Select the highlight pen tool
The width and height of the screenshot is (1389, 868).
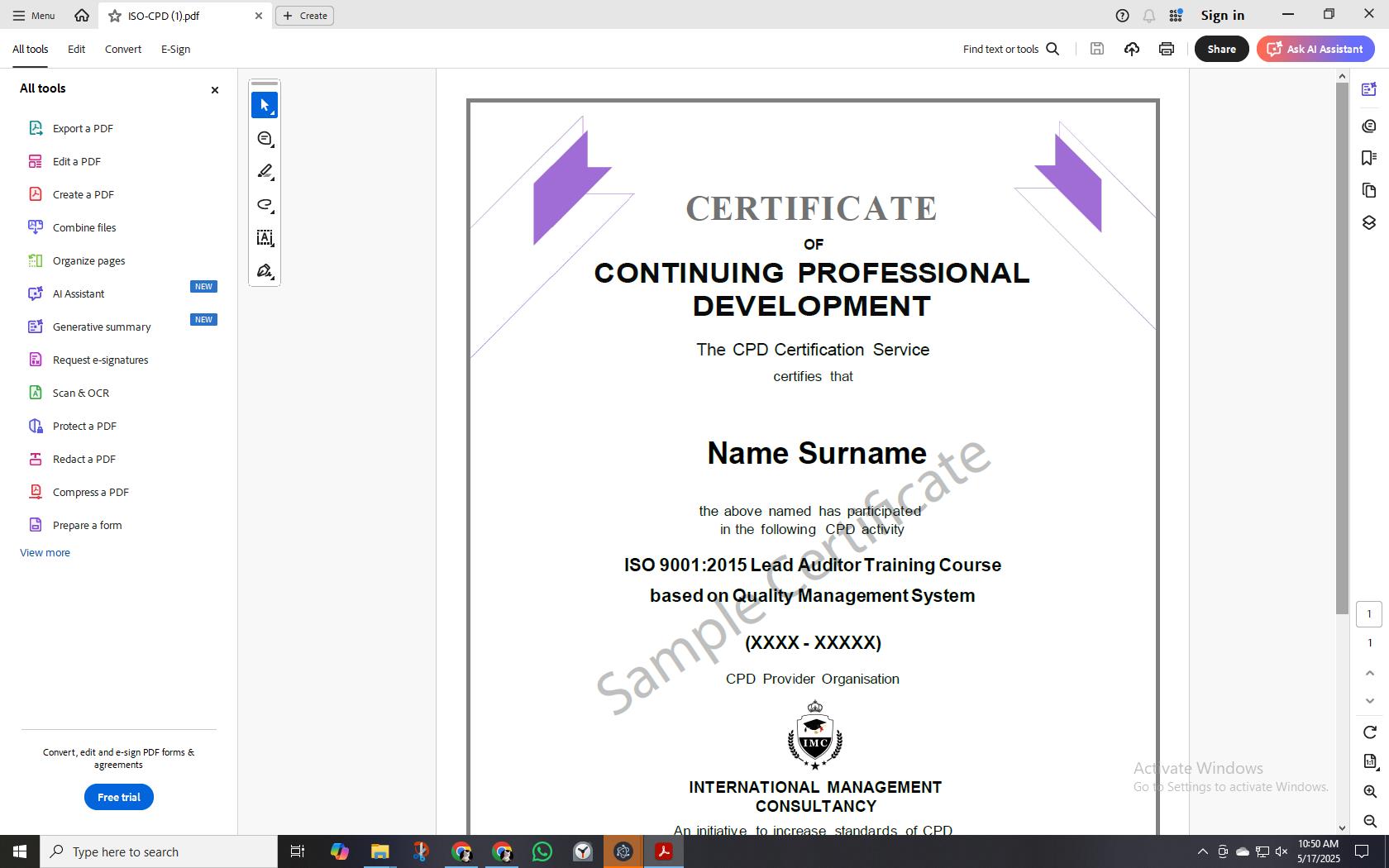tap(265, 172)
